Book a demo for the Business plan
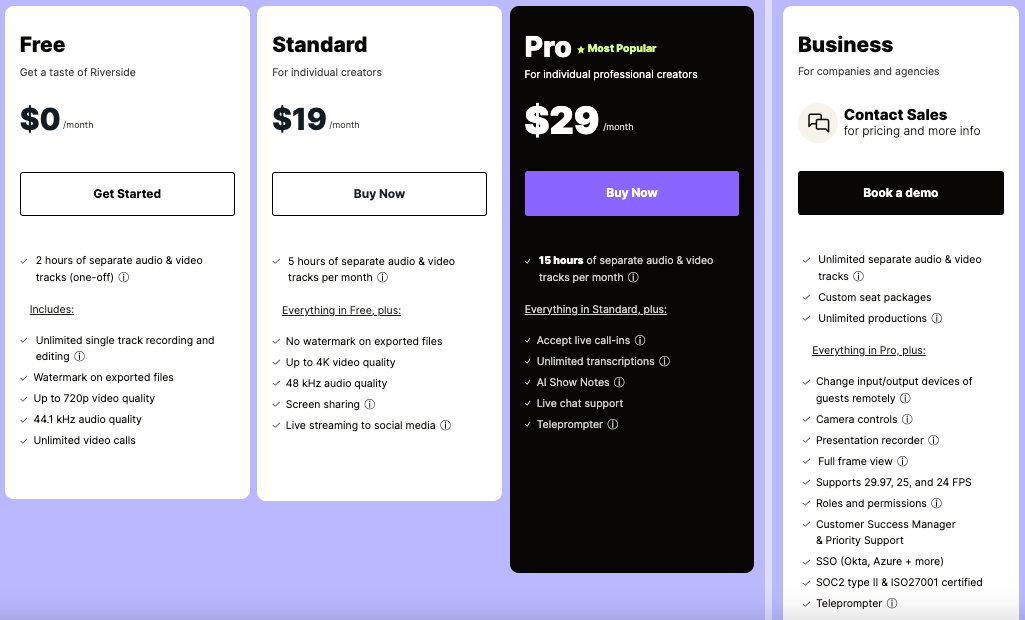 [900, 193]
